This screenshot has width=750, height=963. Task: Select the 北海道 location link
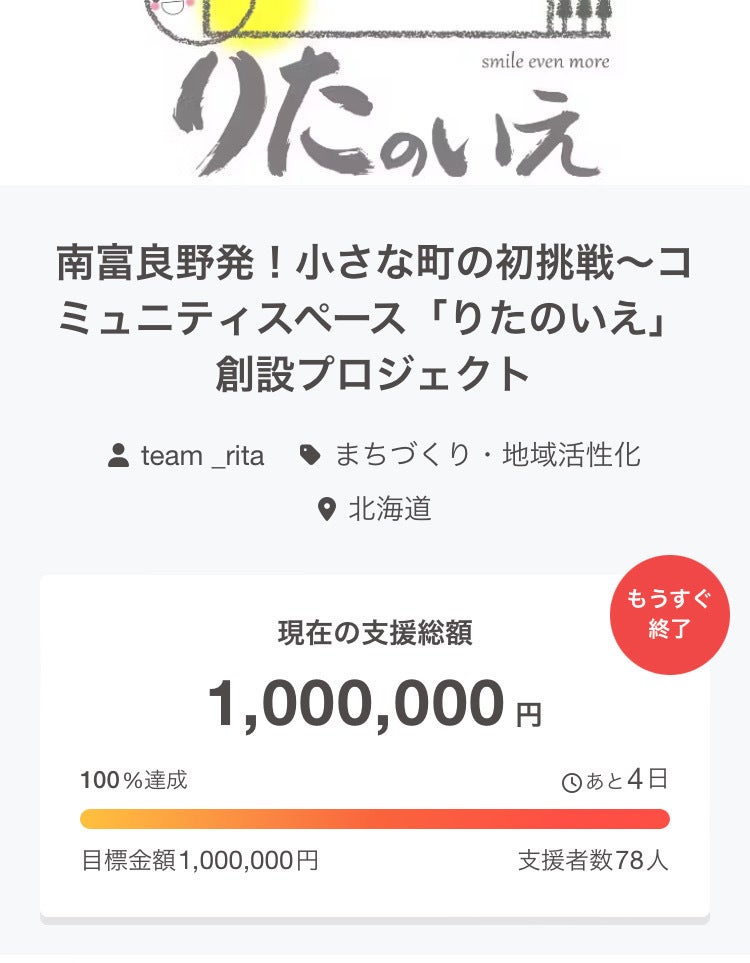390,510
